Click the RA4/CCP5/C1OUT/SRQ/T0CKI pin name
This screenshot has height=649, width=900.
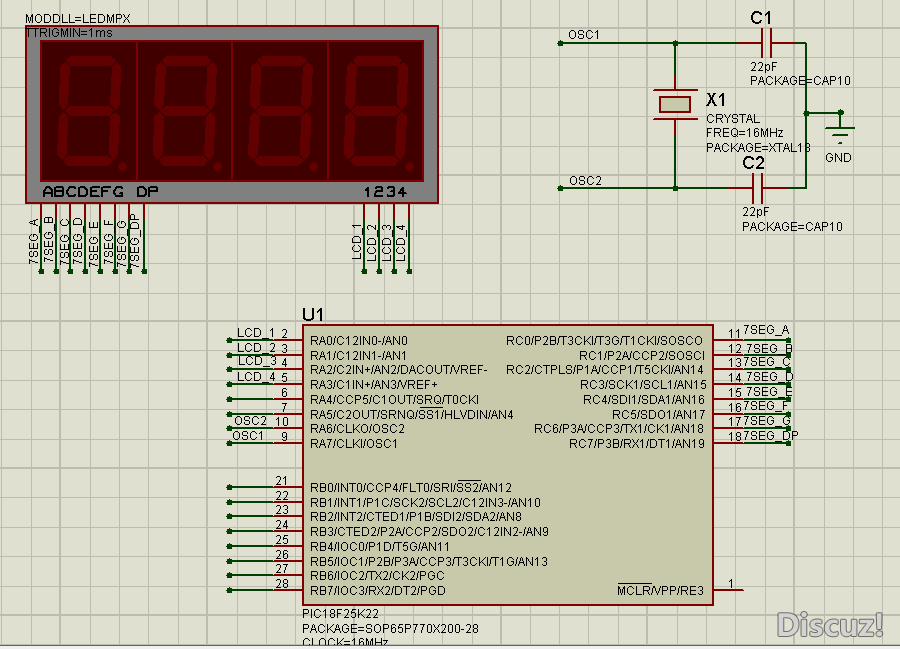[x=394, y=400]
